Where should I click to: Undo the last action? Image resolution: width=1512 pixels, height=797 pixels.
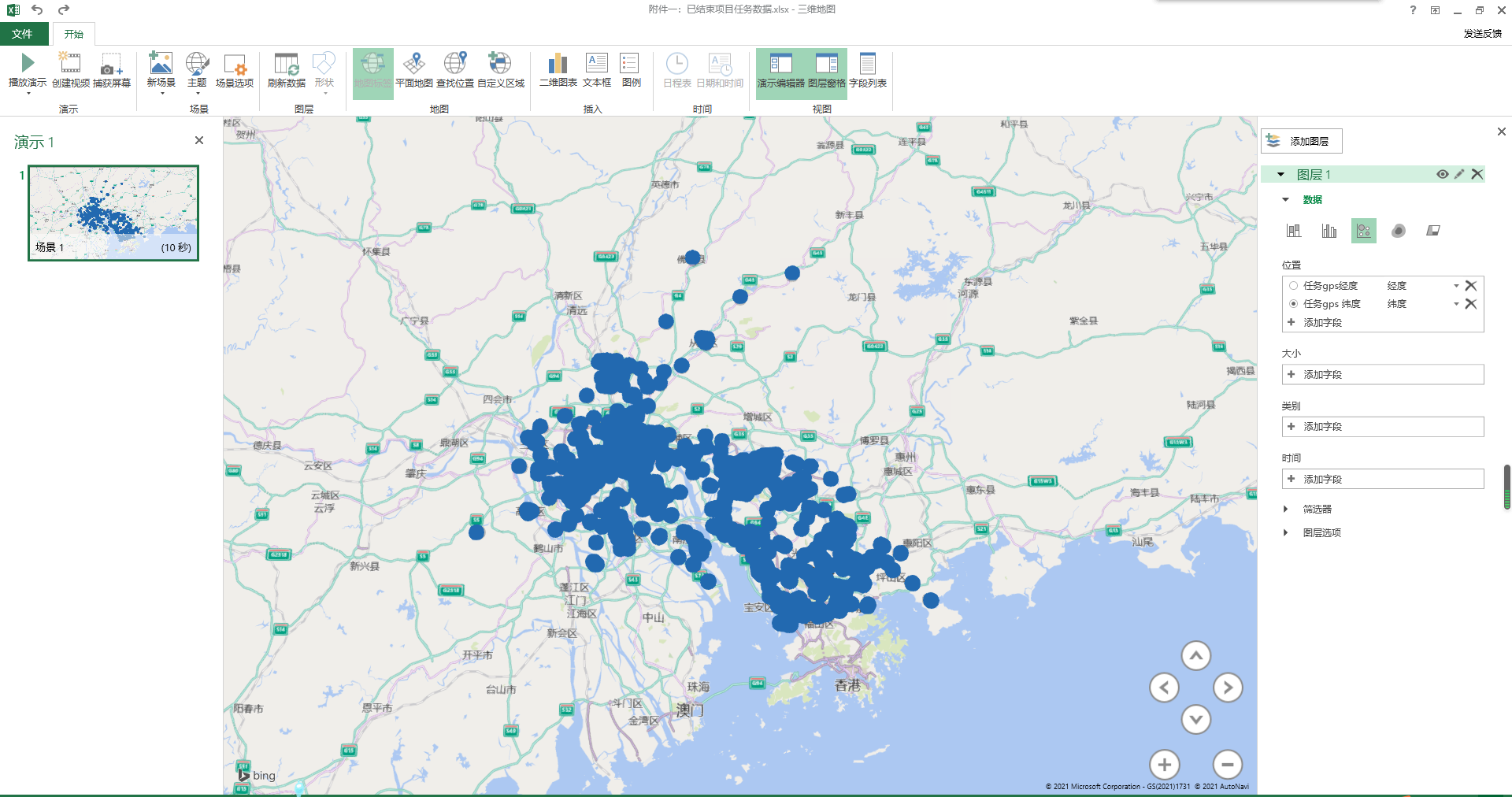point(37,9)
